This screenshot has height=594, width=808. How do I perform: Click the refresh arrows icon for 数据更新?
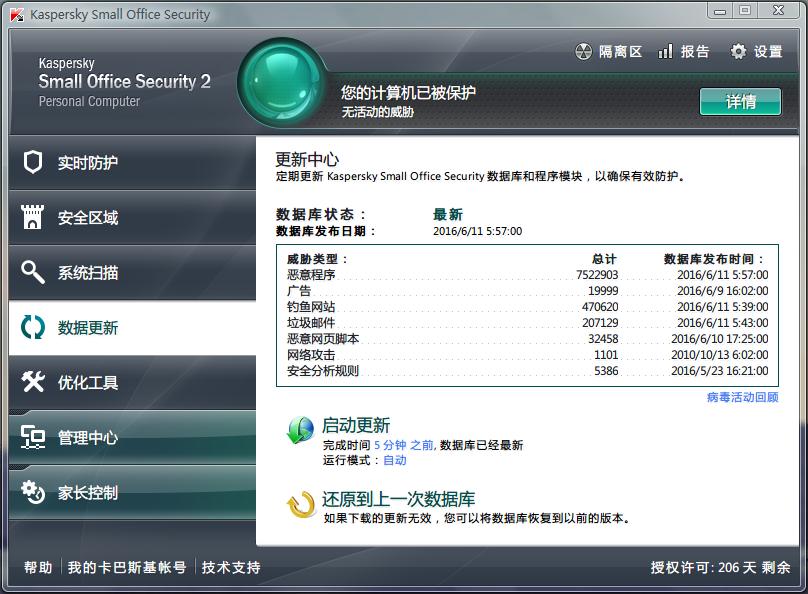[x=32, y=327]
